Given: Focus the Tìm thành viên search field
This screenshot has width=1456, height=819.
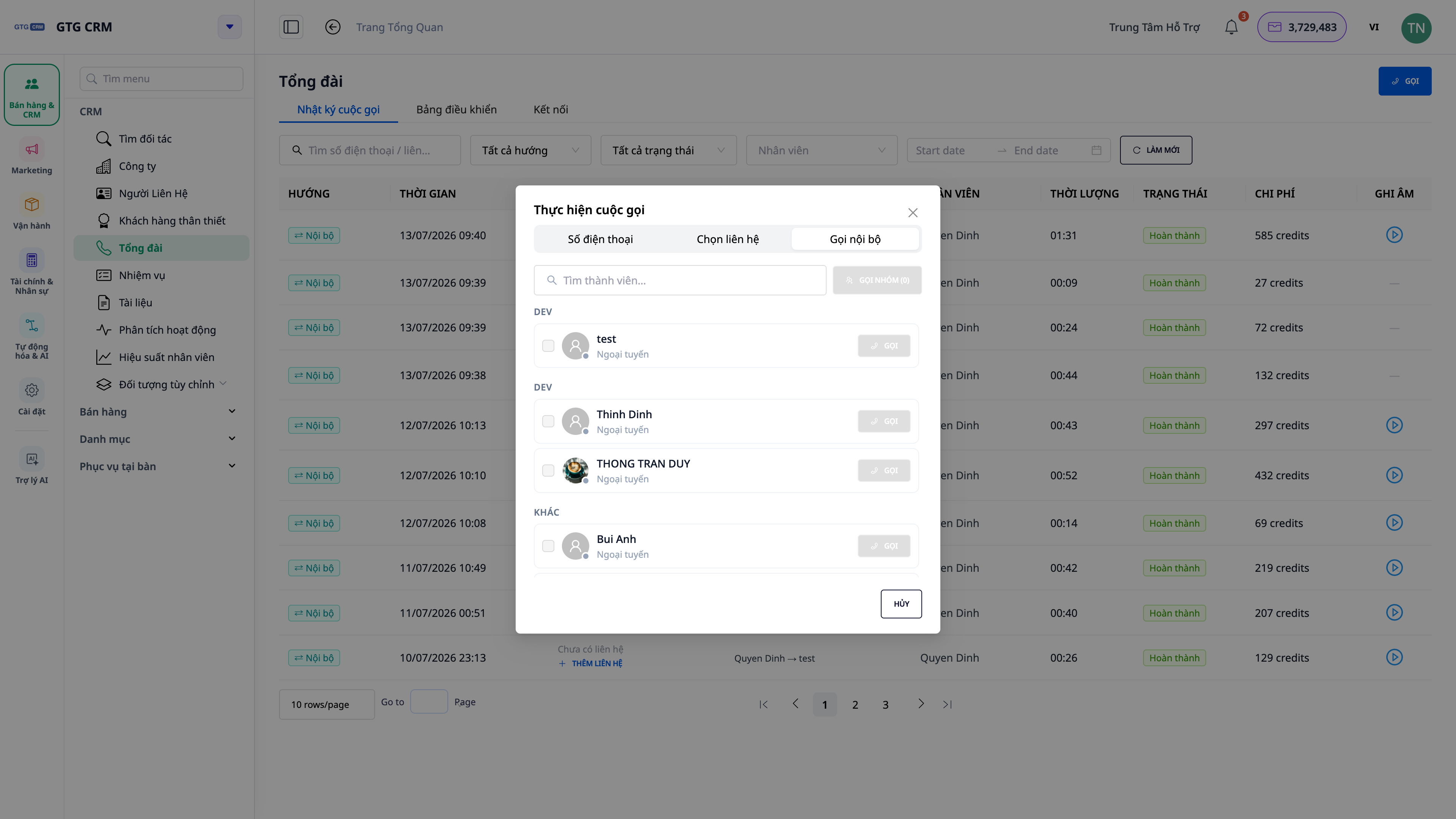Looking at the screenshot, I should 680,280.
